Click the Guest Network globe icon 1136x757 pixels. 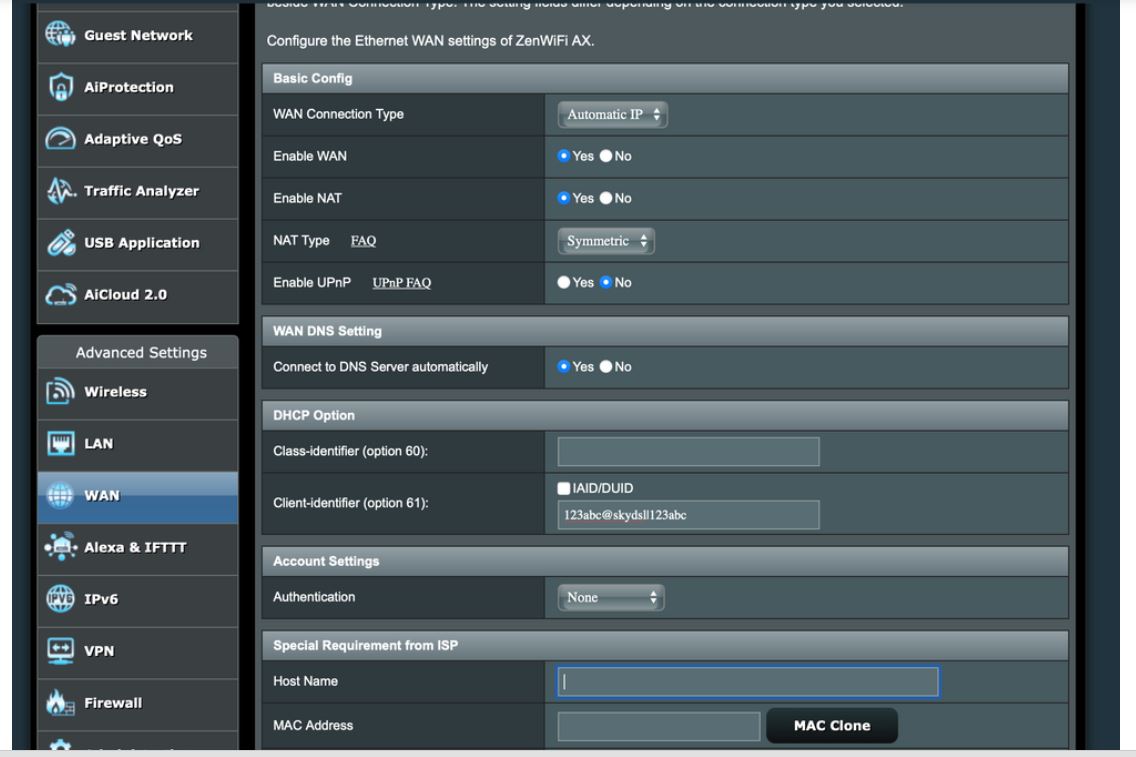tap(60, 34)
